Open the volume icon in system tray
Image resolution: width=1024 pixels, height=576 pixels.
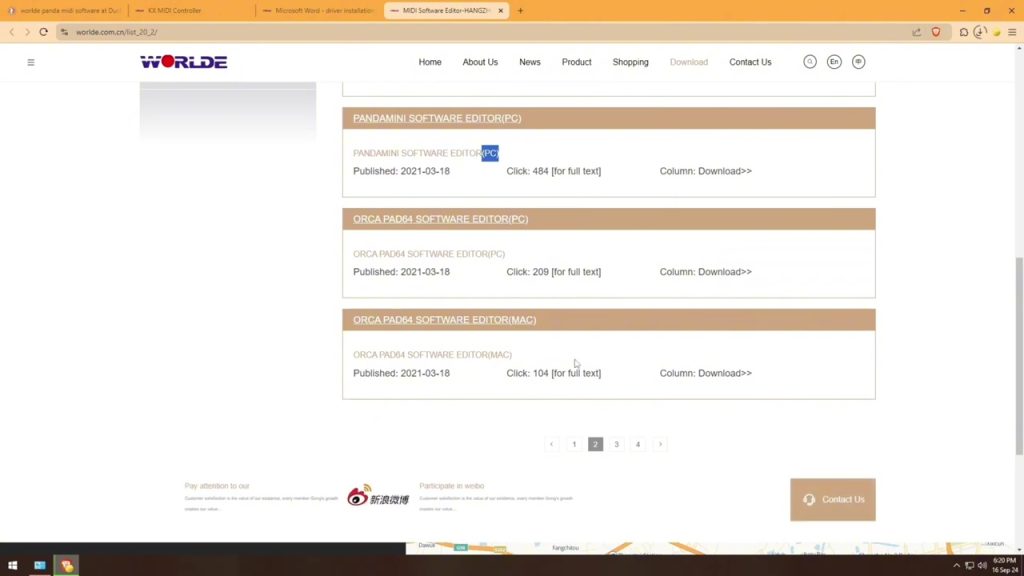coord(982,566)
